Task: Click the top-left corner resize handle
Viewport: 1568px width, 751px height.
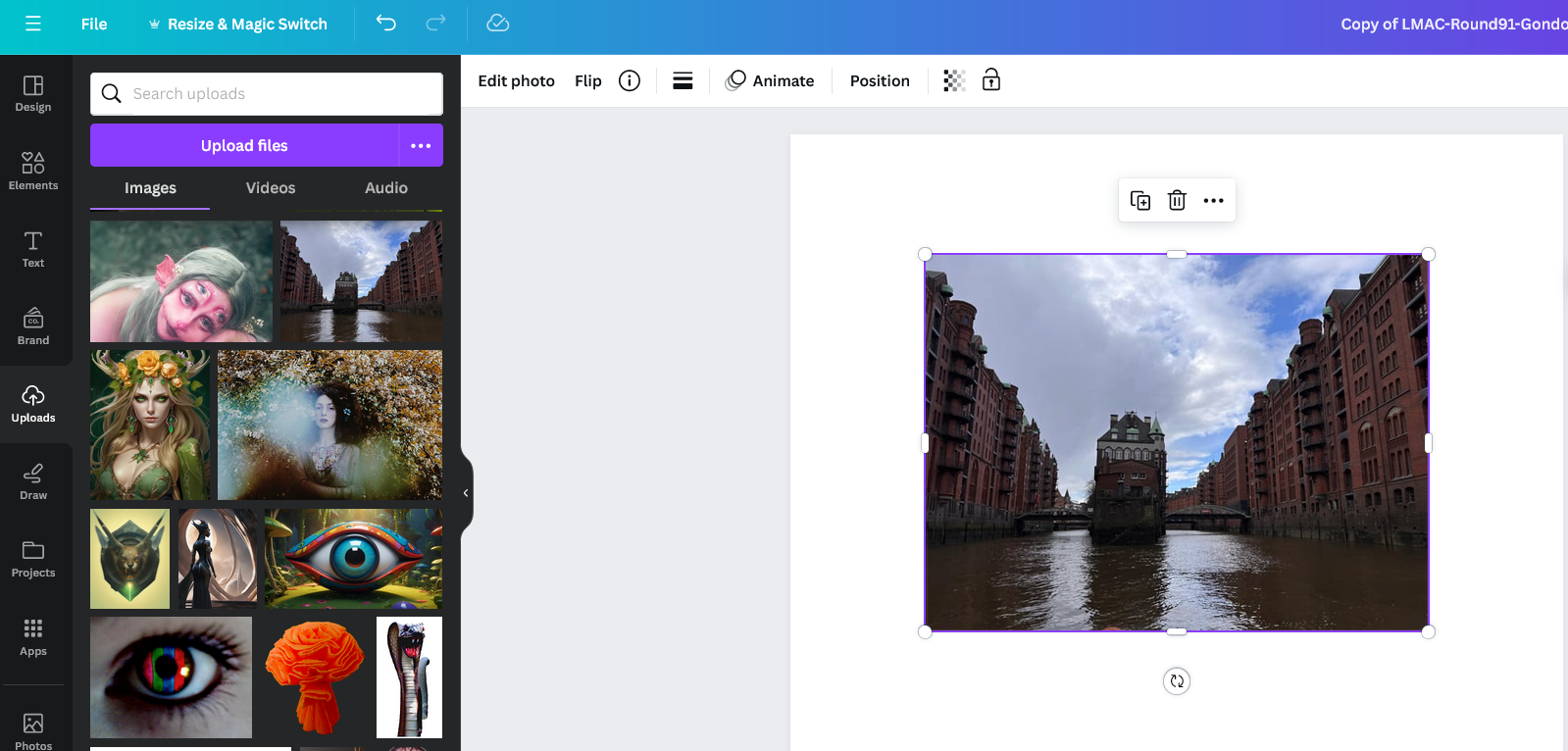Action: coord(925,254)
